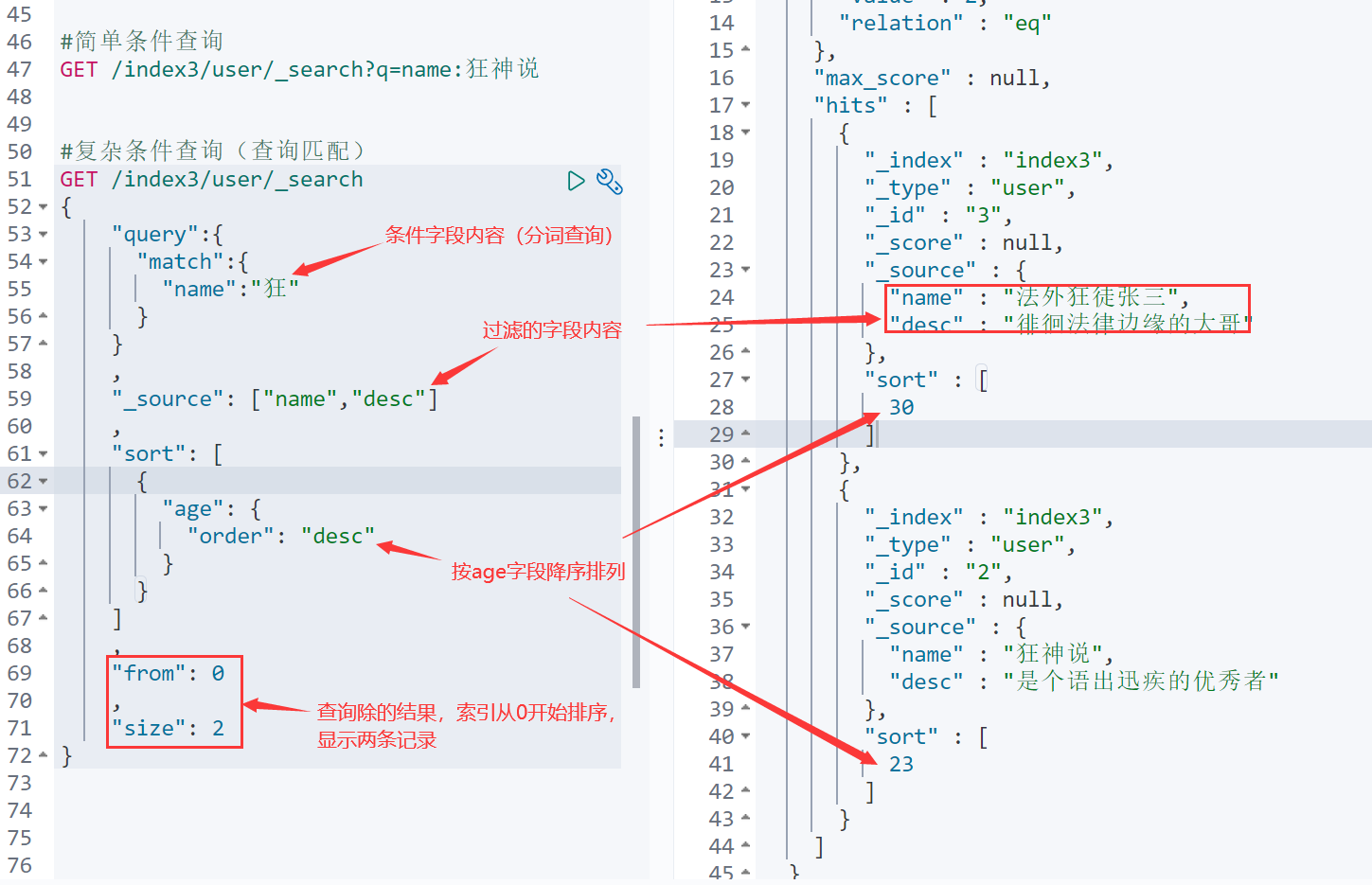Image resolution: width=1372 pixels, height=885 pixels.
Task: Open the wrench actions menu for the request
Action: [610, 181]
